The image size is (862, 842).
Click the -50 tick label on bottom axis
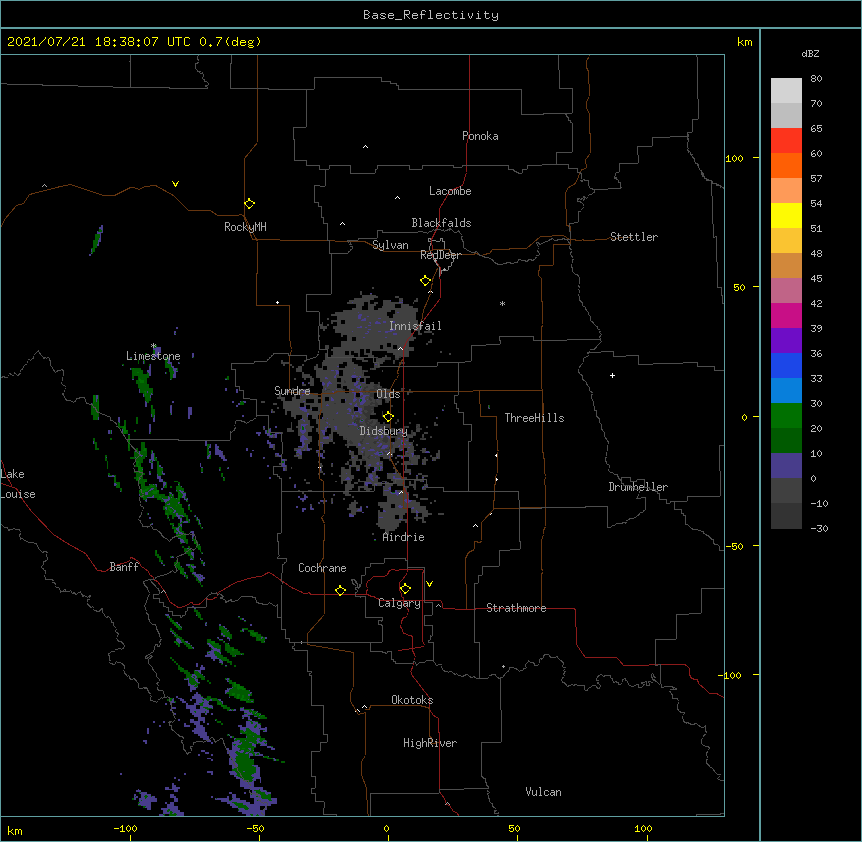coord(255,828)
